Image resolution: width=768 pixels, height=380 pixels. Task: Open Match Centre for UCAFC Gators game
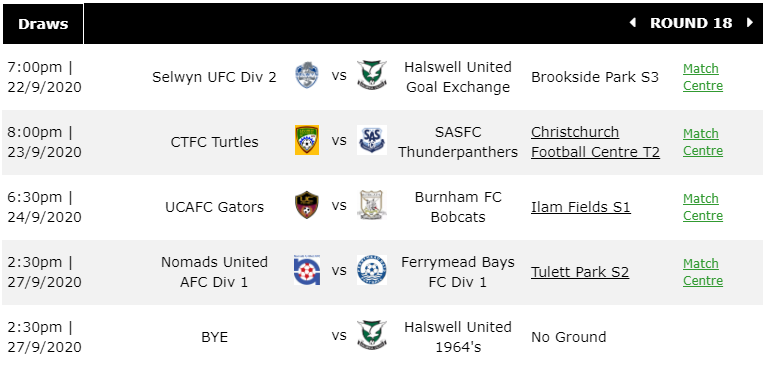click(x=703, y=208)
